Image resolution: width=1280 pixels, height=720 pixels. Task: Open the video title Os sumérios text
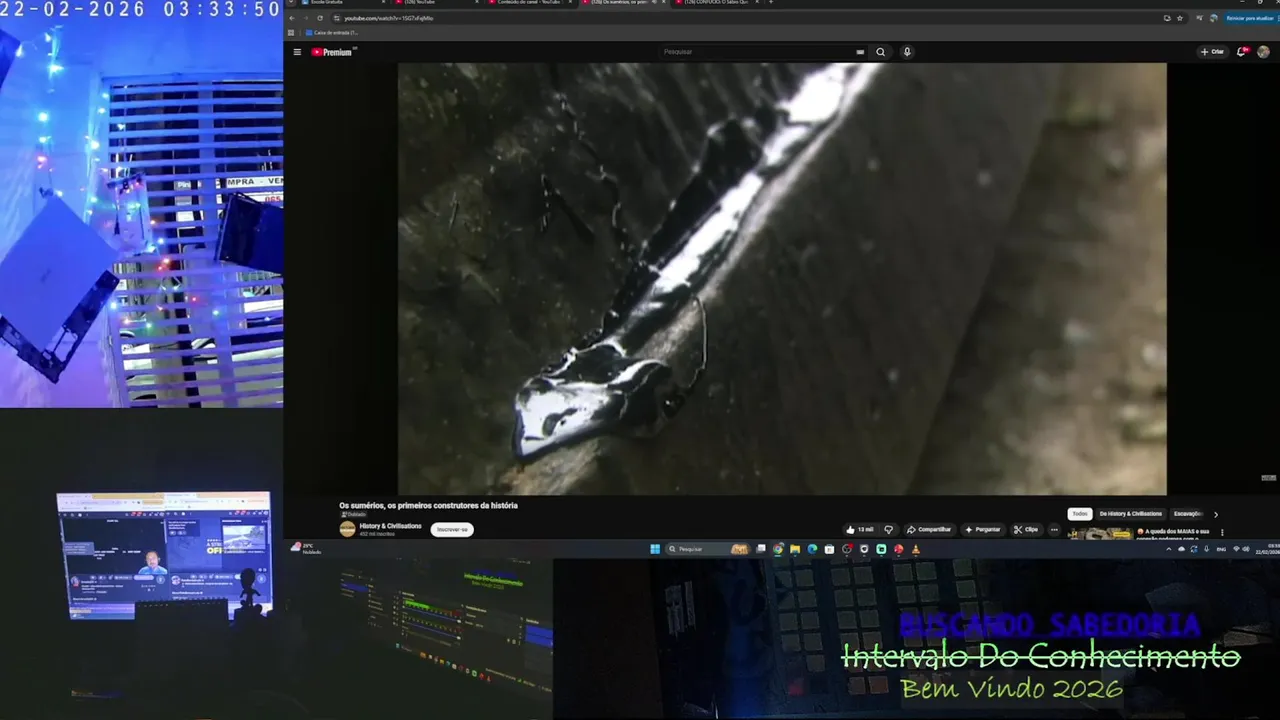click(x=428, y=506)
